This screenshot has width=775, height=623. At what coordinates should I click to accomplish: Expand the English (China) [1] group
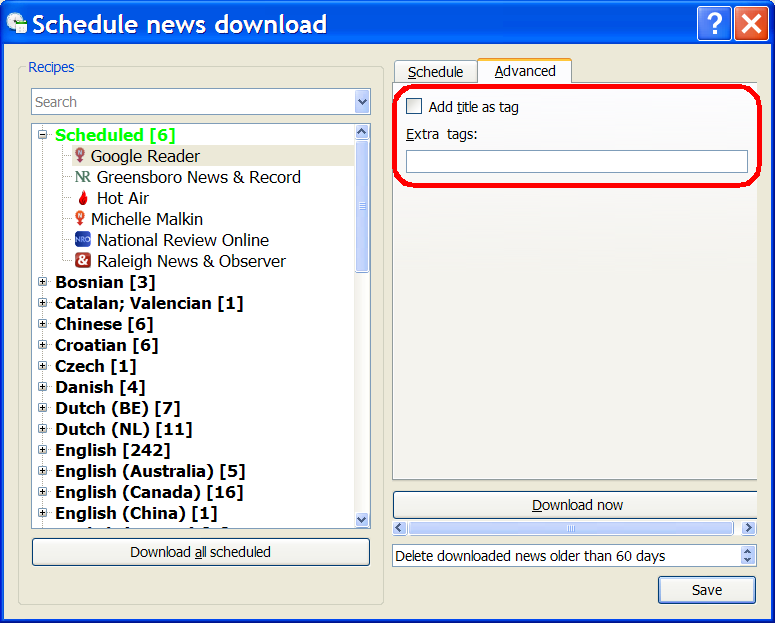click(43, 513)
